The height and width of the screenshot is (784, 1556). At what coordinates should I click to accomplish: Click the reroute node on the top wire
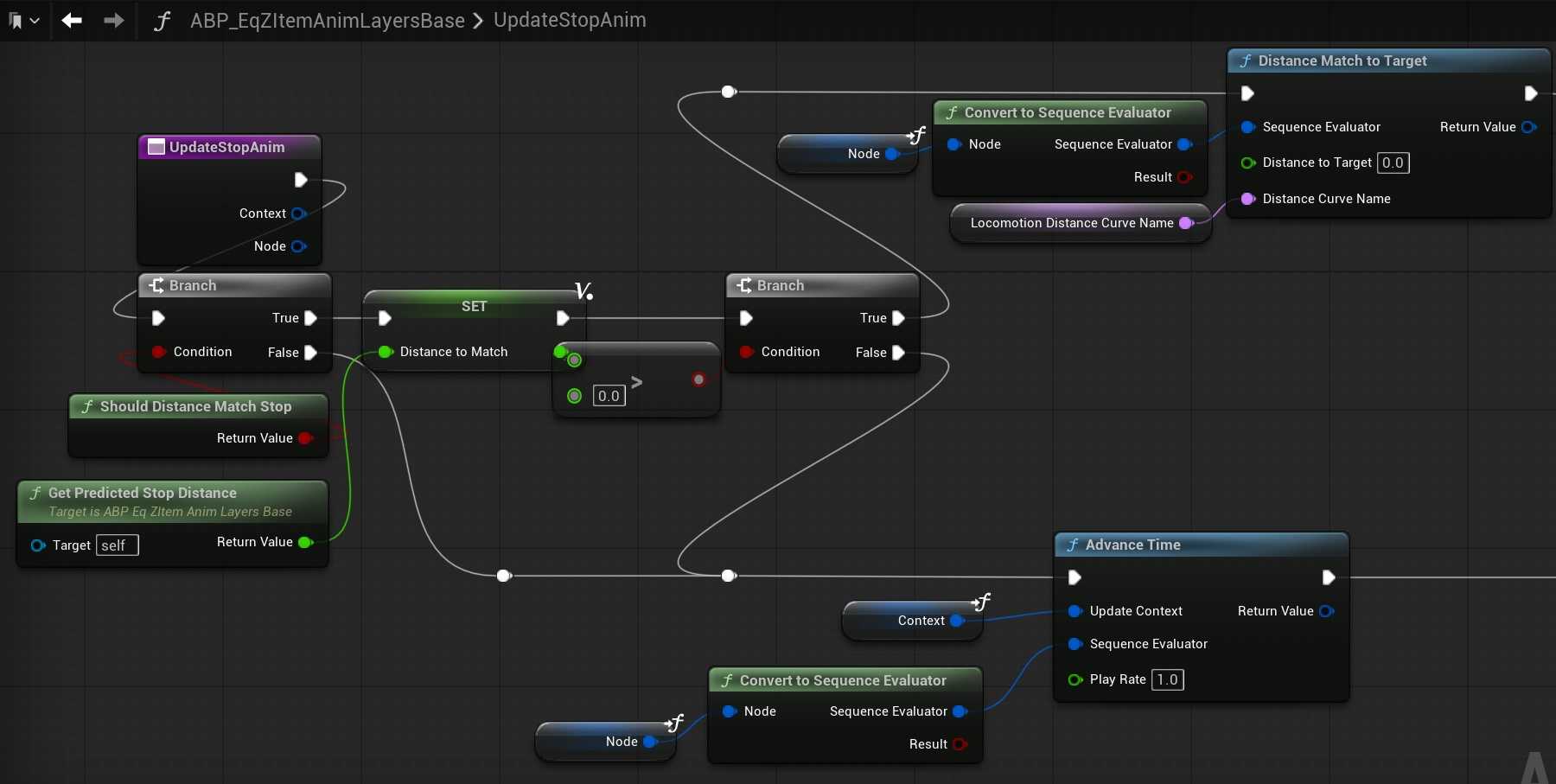[729, 92]
